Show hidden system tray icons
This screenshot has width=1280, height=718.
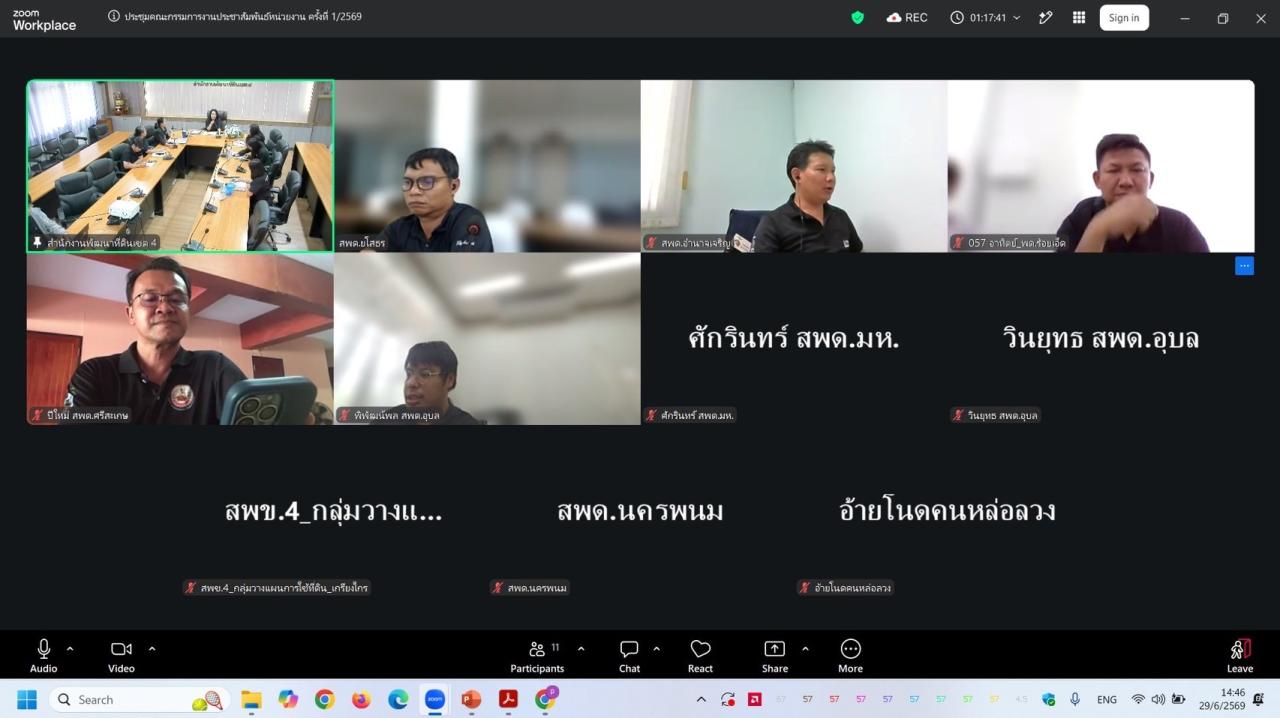701,699
